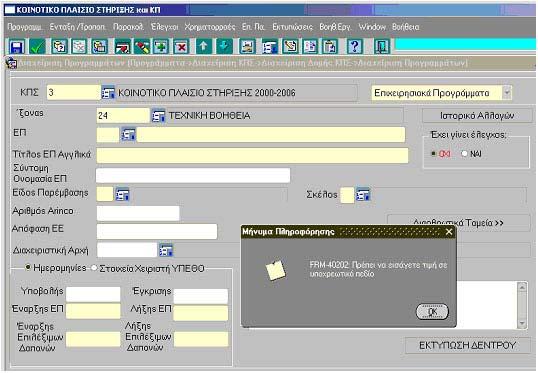The height and width of the screenshot is (373, 538).
Task: Open the Window menu
Action: point(372,27)
